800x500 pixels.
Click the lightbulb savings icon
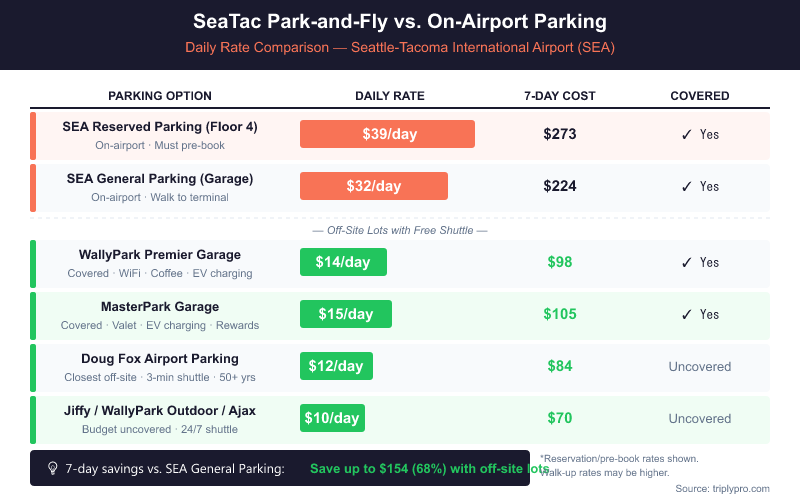coord(52,468)
